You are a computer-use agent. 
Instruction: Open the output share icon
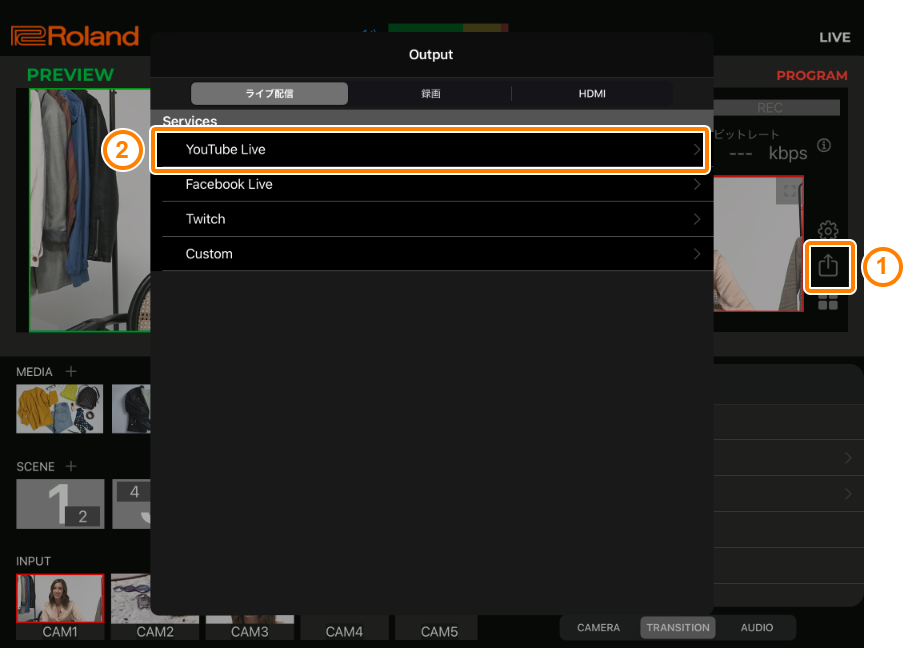pos(828,266)
